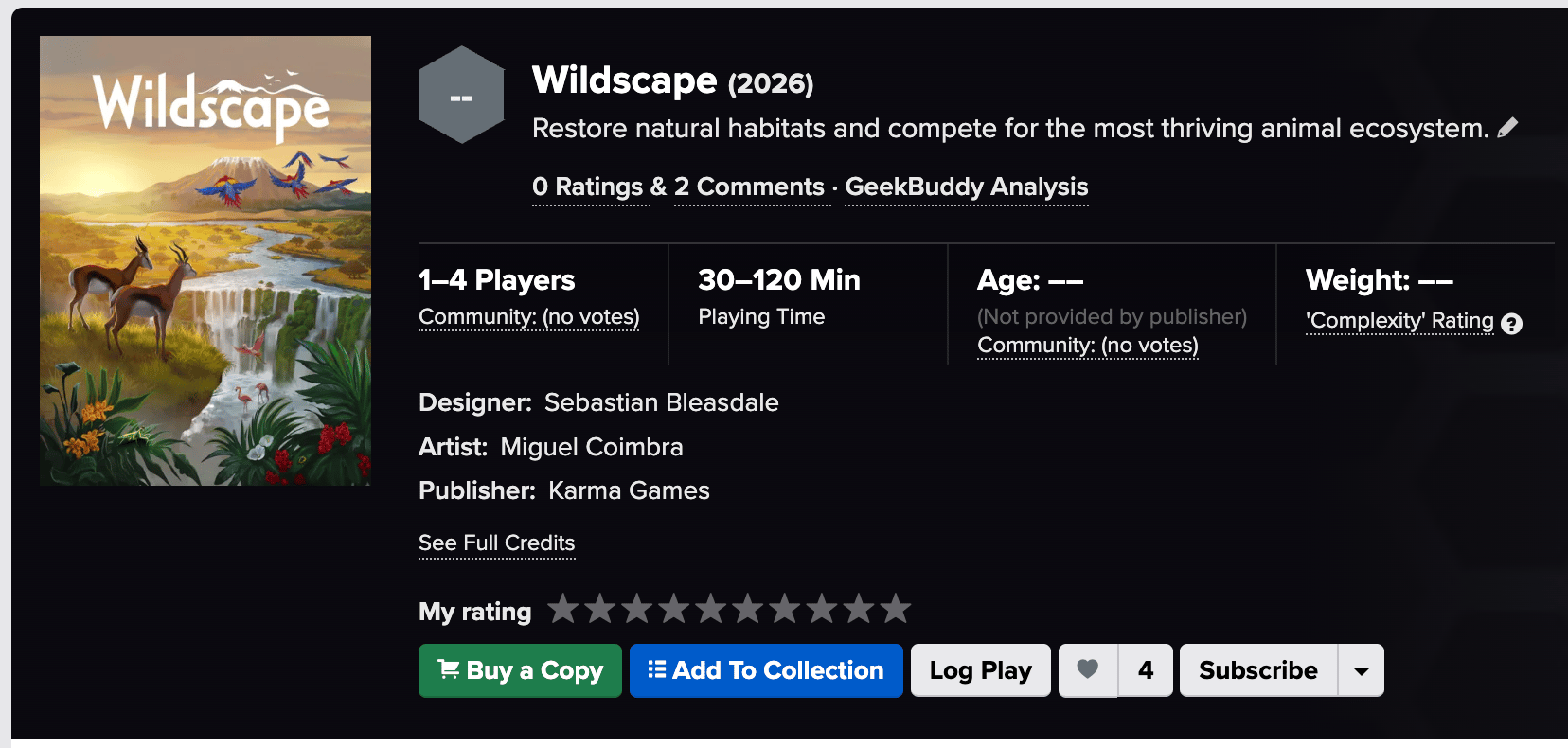Click Add To Collection button

point(765,670)
